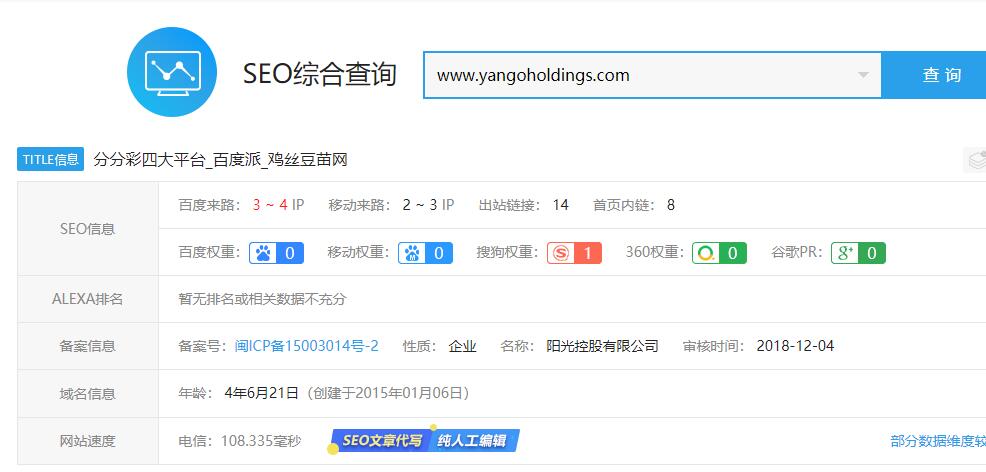Open the 闽ICP备15003014号-2 record link
The image size is (986, 472).
click(307, 346)
